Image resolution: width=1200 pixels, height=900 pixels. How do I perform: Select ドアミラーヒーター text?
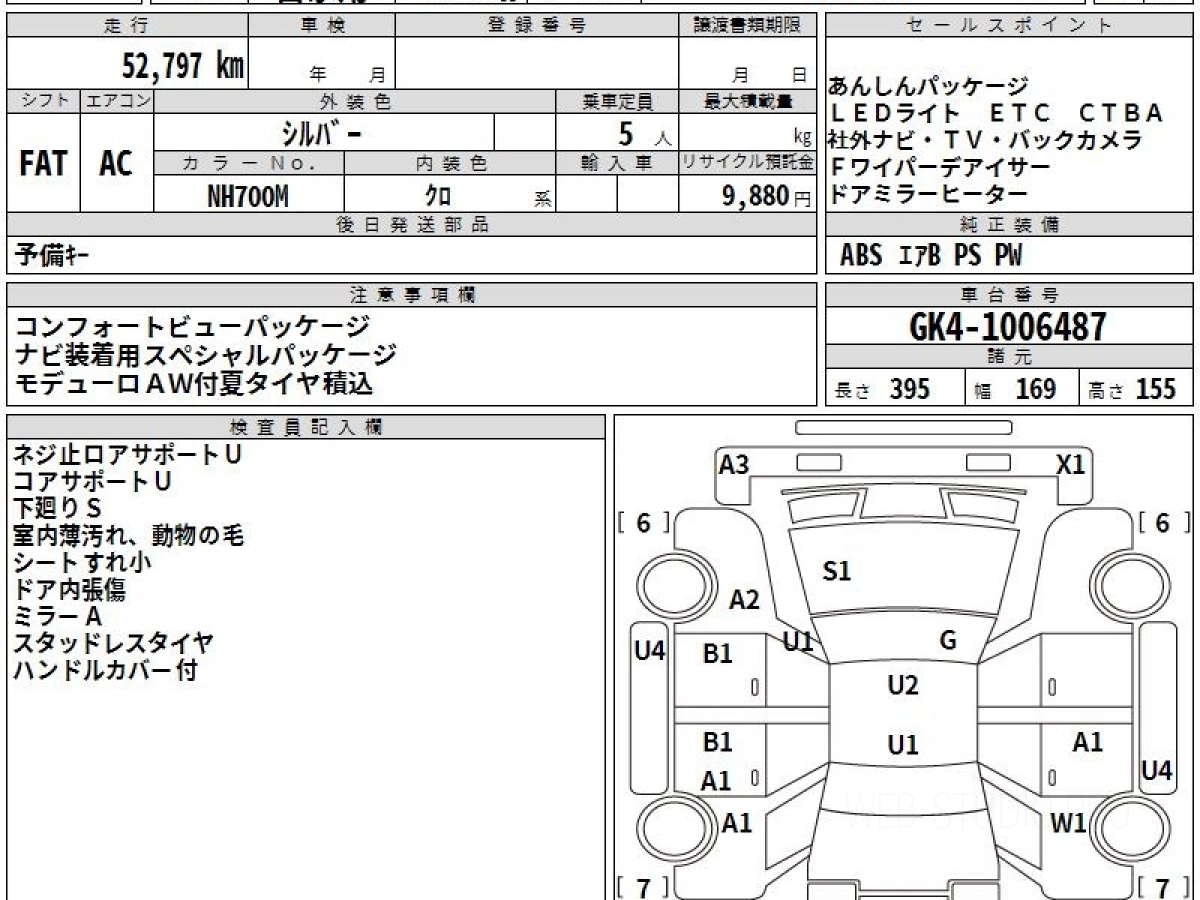[x=929, y=194]
